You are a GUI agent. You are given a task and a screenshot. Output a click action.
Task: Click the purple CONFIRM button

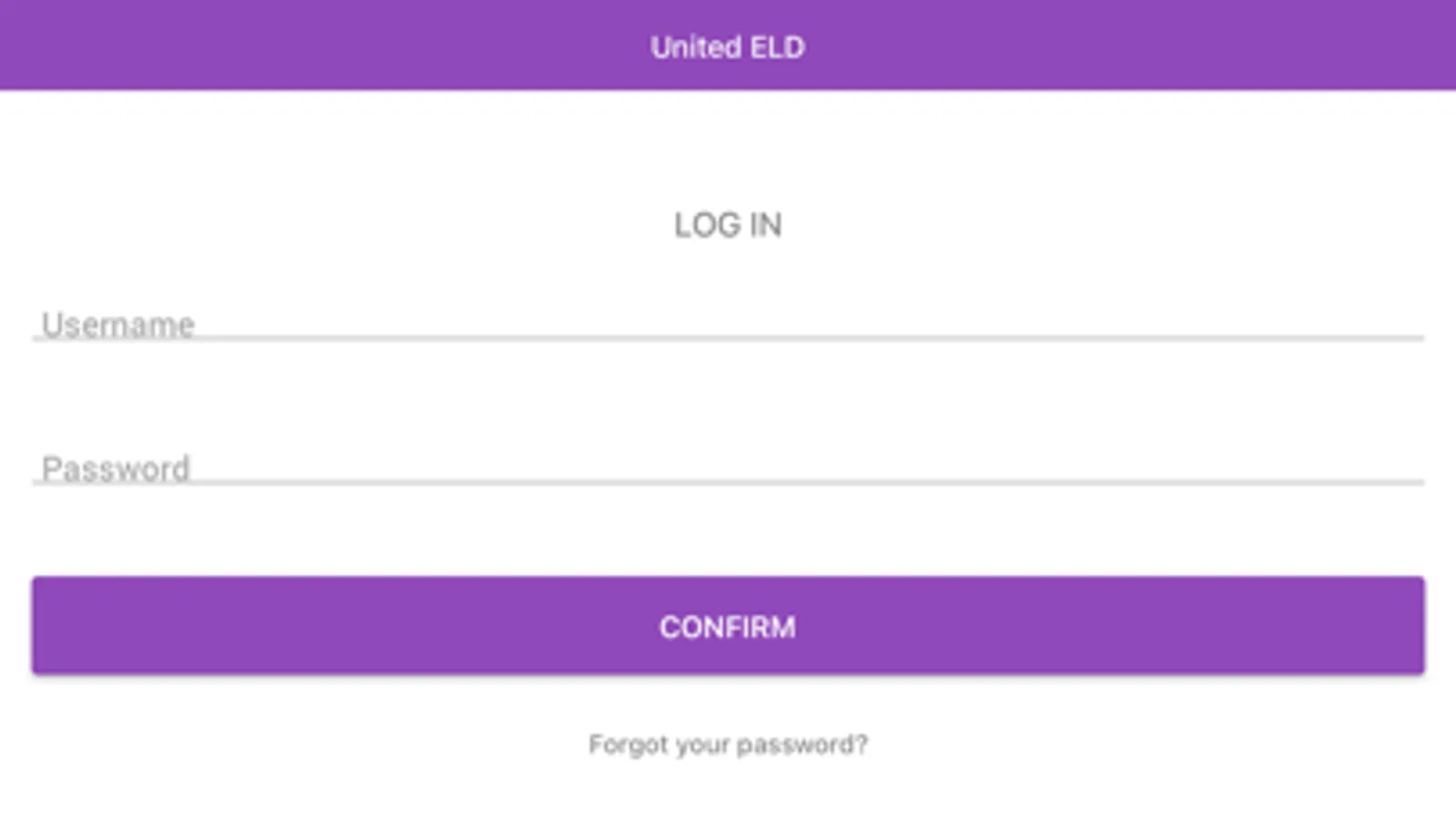click(728, 626)
